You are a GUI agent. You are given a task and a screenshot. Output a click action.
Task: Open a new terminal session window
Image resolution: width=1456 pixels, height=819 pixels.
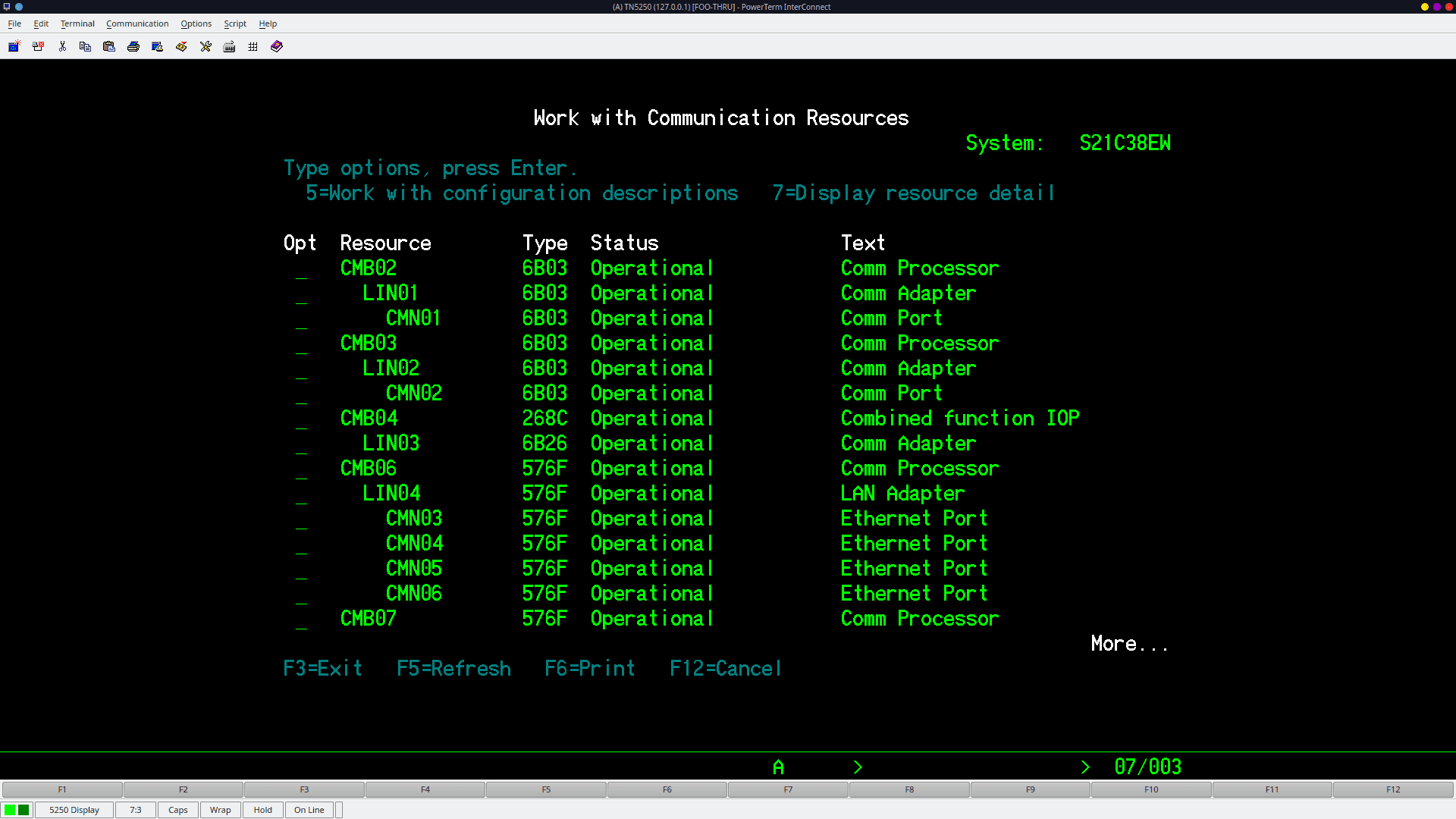pos(14,46)
